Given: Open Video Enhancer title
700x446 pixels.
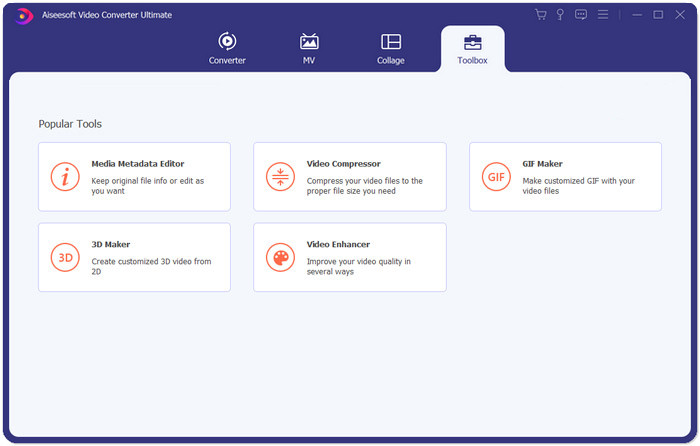Looking at the screenshot, I should point(338,244).
